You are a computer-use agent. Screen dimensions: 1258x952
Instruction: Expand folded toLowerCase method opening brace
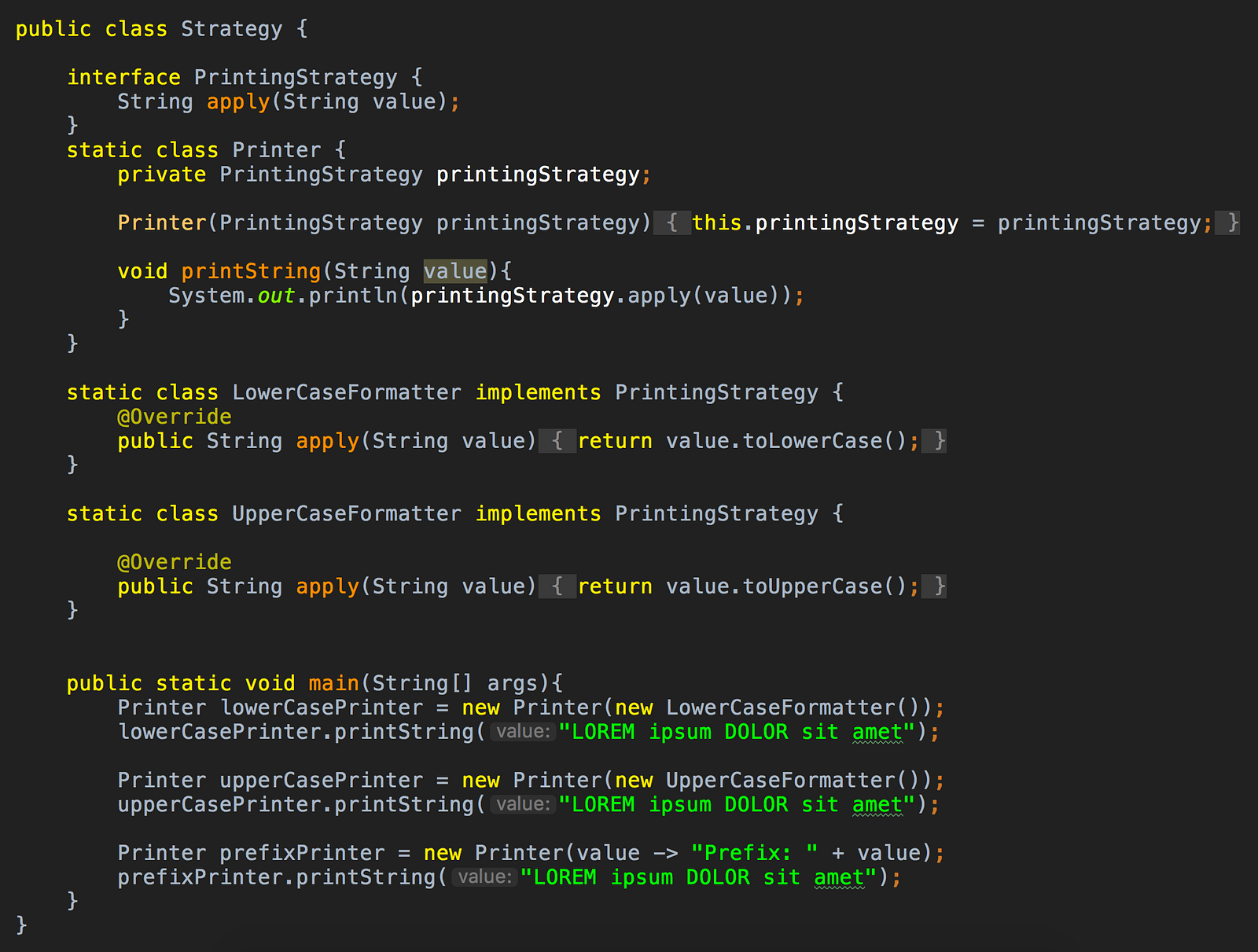tap(557, 441)
